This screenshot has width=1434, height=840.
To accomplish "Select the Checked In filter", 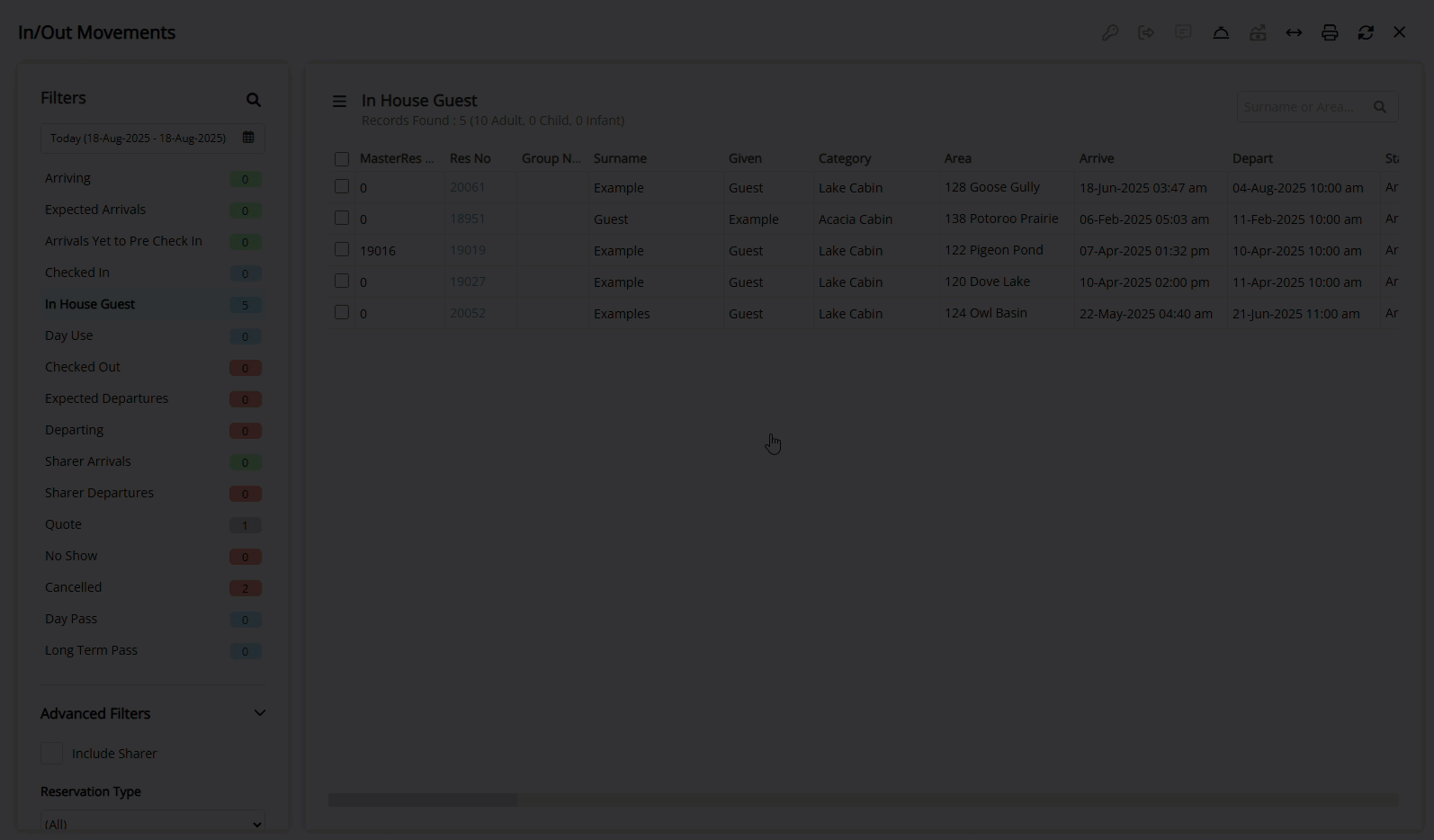I will [x=153, y=273].
